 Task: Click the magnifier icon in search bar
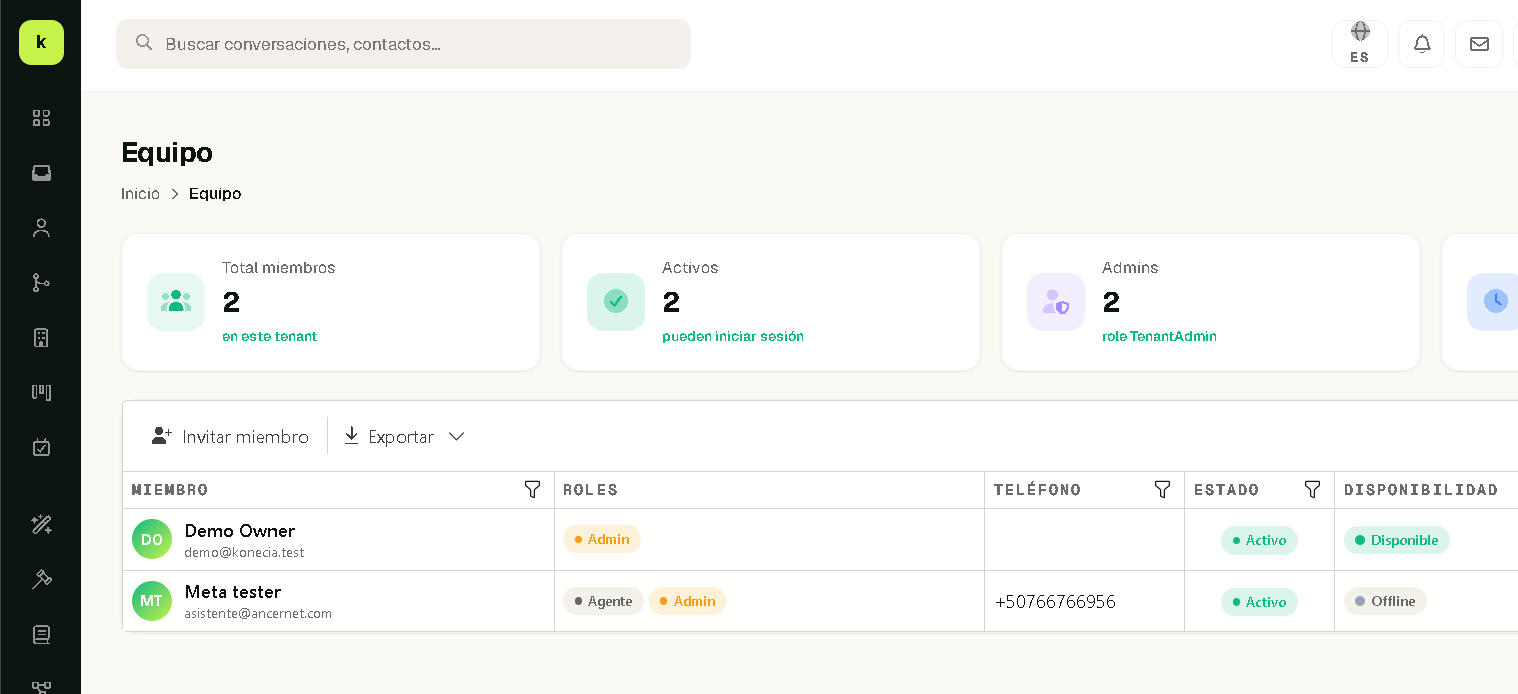pyautogui.click(x=144, y=42)
